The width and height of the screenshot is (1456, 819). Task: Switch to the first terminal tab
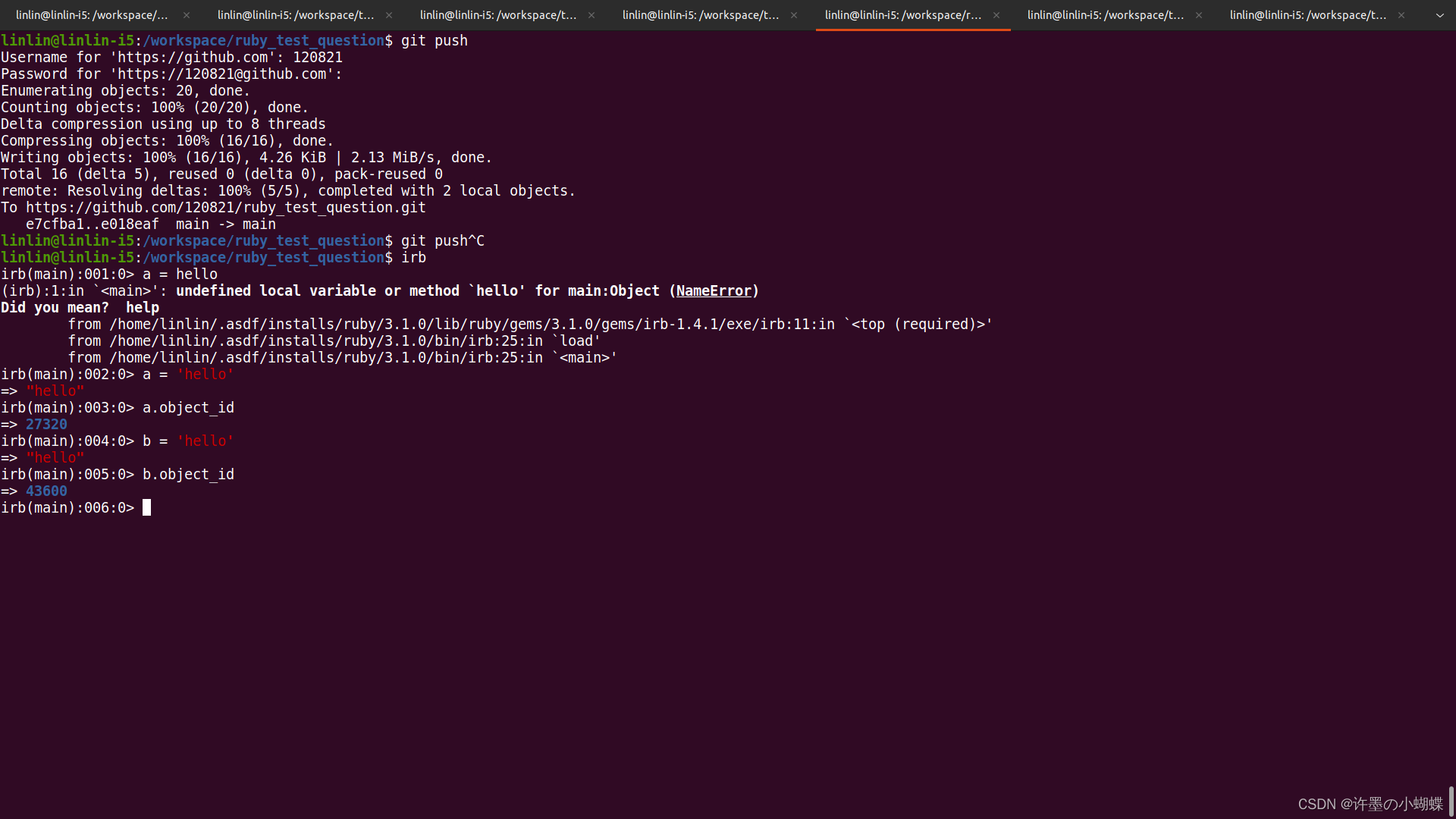(92, 15)
